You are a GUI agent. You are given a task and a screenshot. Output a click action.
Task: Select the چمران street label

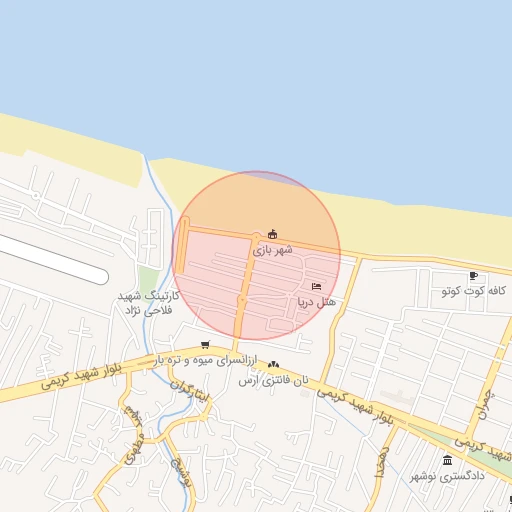pos(486,405)
